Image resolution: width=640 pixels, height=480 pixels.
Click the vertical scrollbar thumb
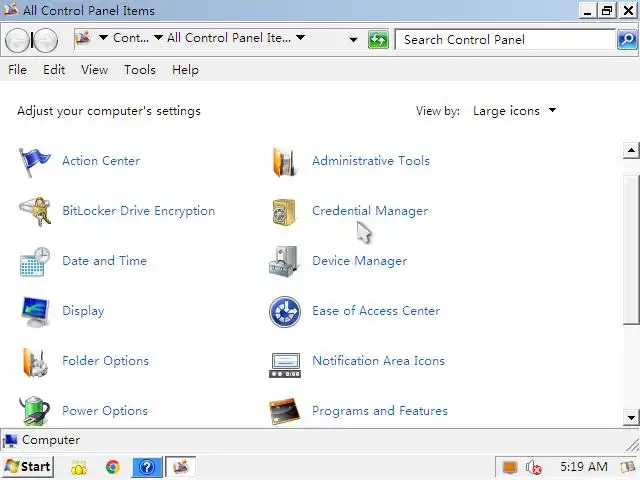(x=631, y=250)
